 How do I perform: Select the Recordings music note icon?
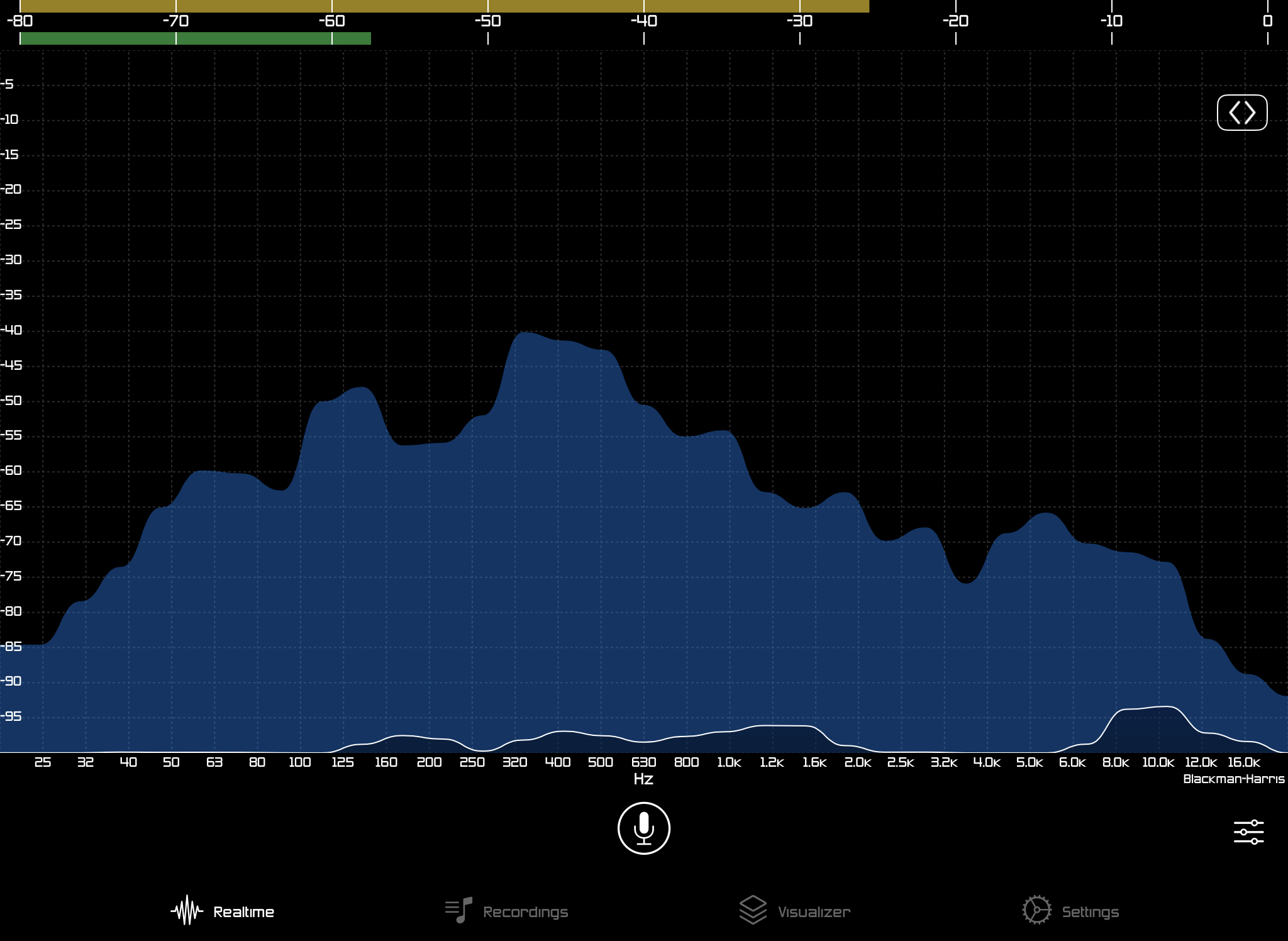click(459, 910)
